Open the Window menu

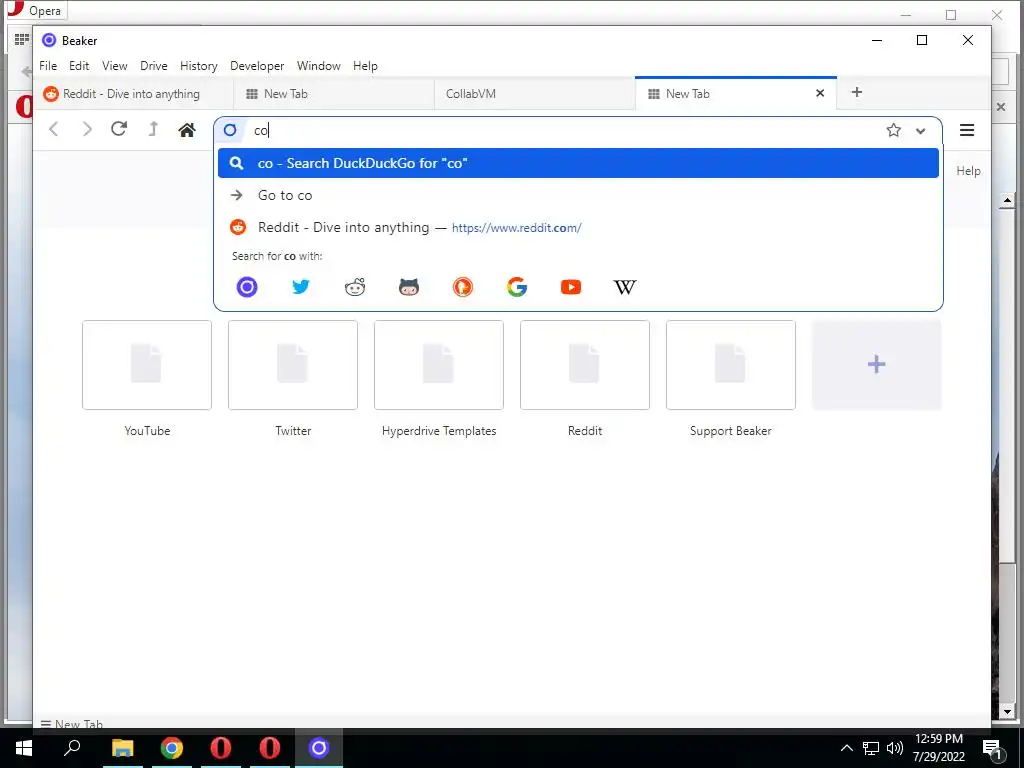[319, 66]
